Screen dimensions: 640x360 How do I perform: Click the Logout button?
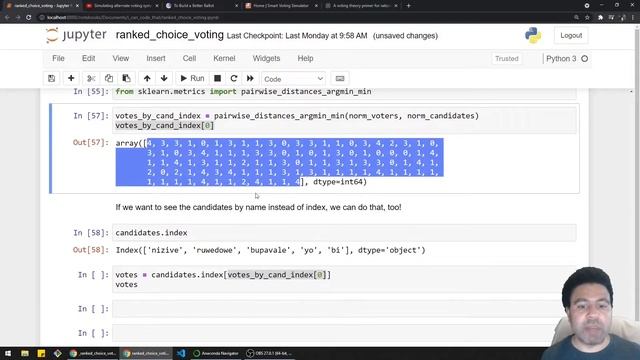(x=571, y=36)
